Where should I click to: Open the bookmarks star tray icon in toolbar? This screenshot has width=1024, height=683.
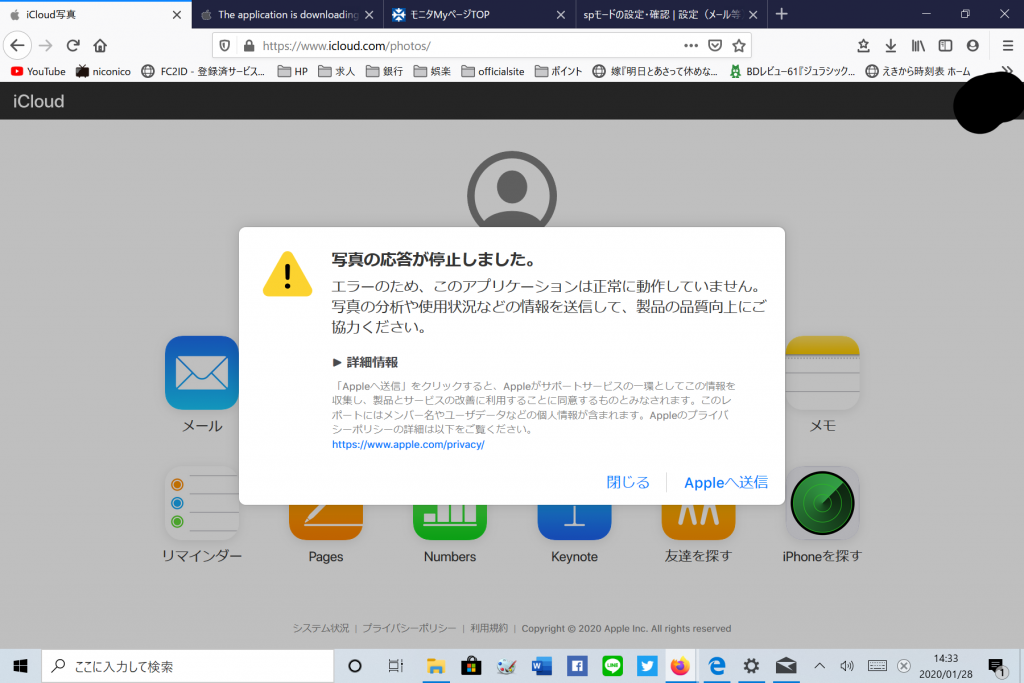[x=863, y=46]
